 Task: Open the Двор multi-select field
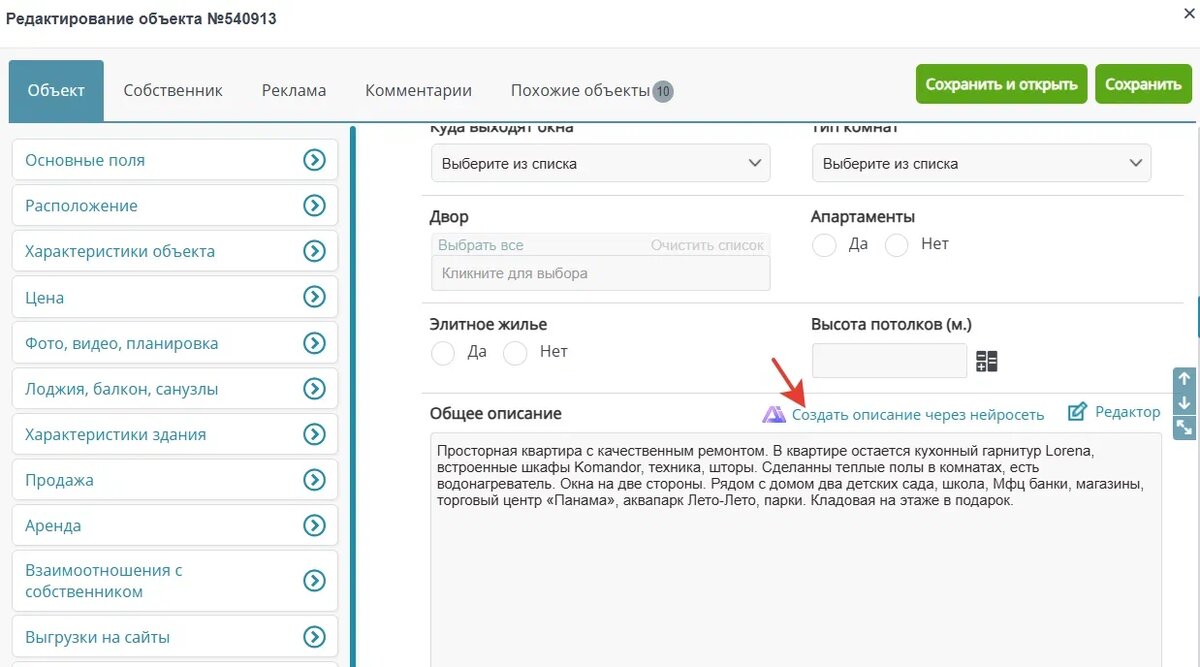[600, 273]
